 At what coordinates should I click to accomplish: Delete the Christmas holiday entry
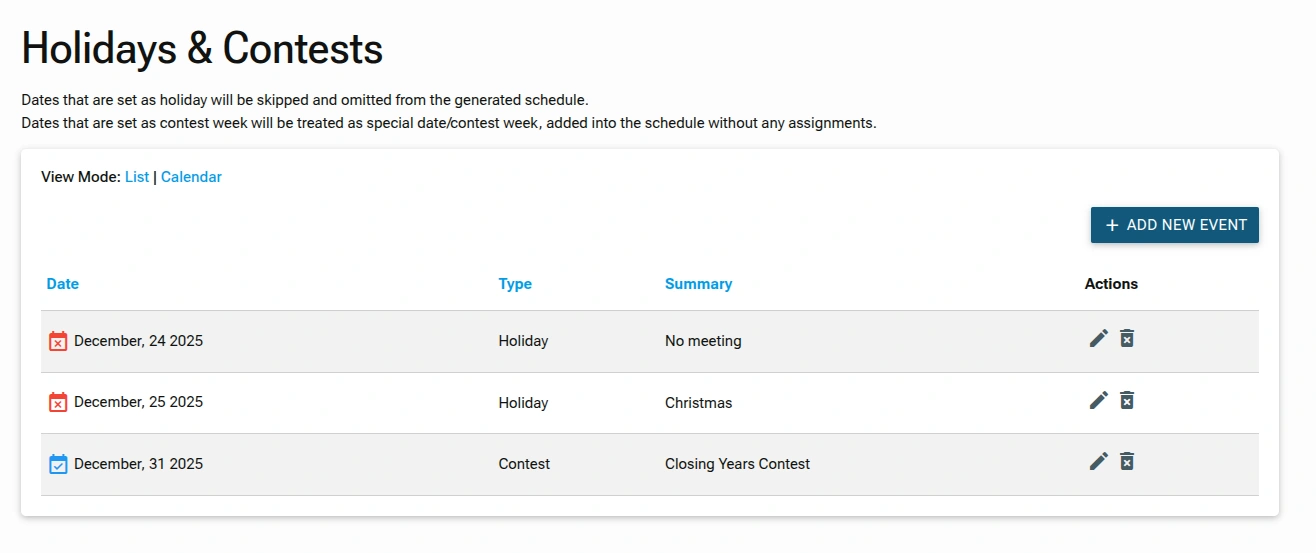pos(1127,401)
